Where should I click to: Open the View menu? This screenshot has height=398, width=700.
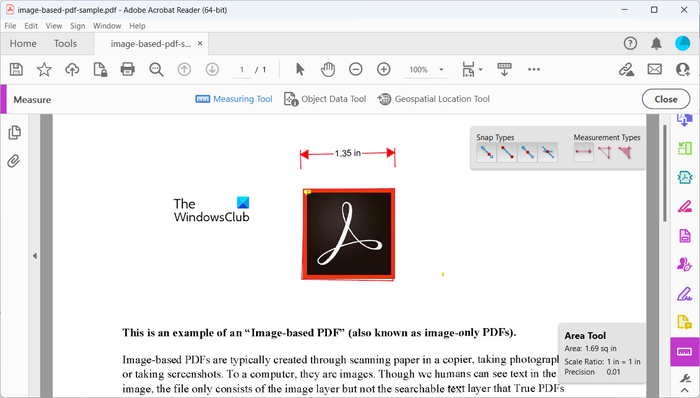coord(54,26)
